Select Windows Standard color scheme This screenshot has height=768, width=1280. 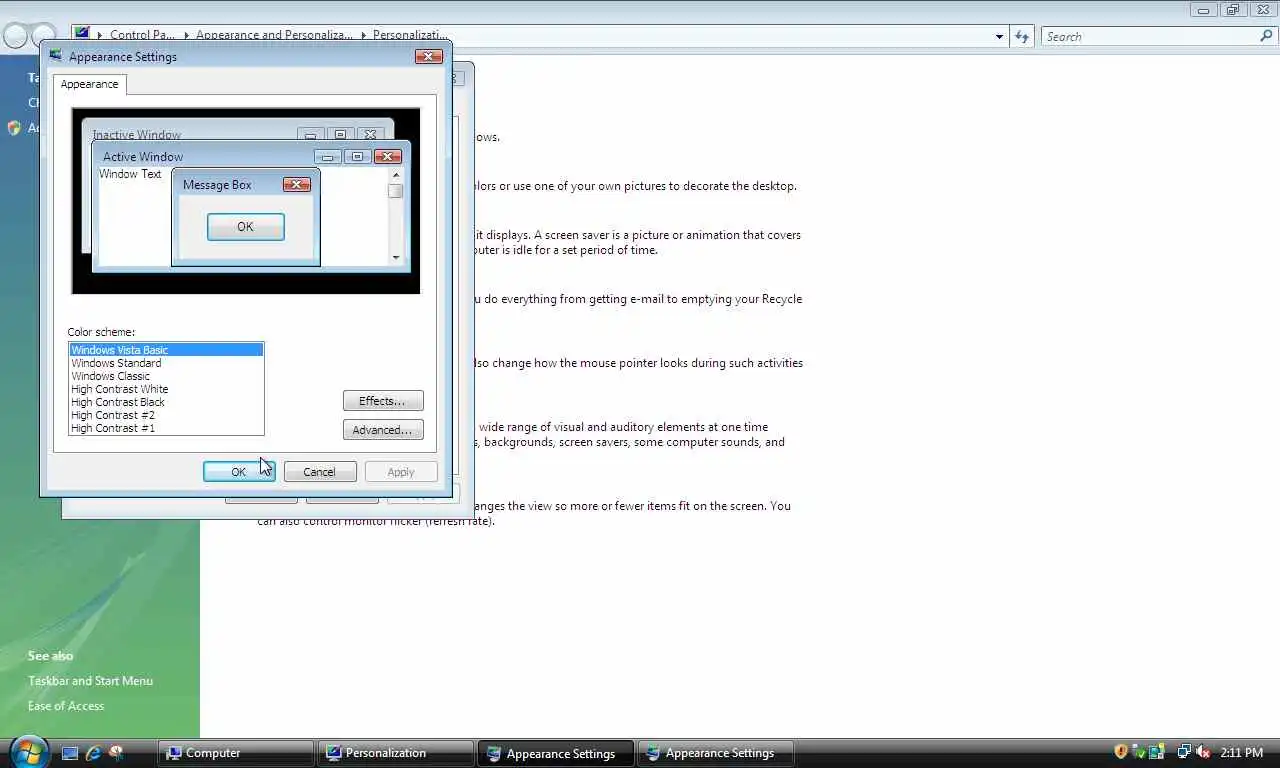[166, 363]
